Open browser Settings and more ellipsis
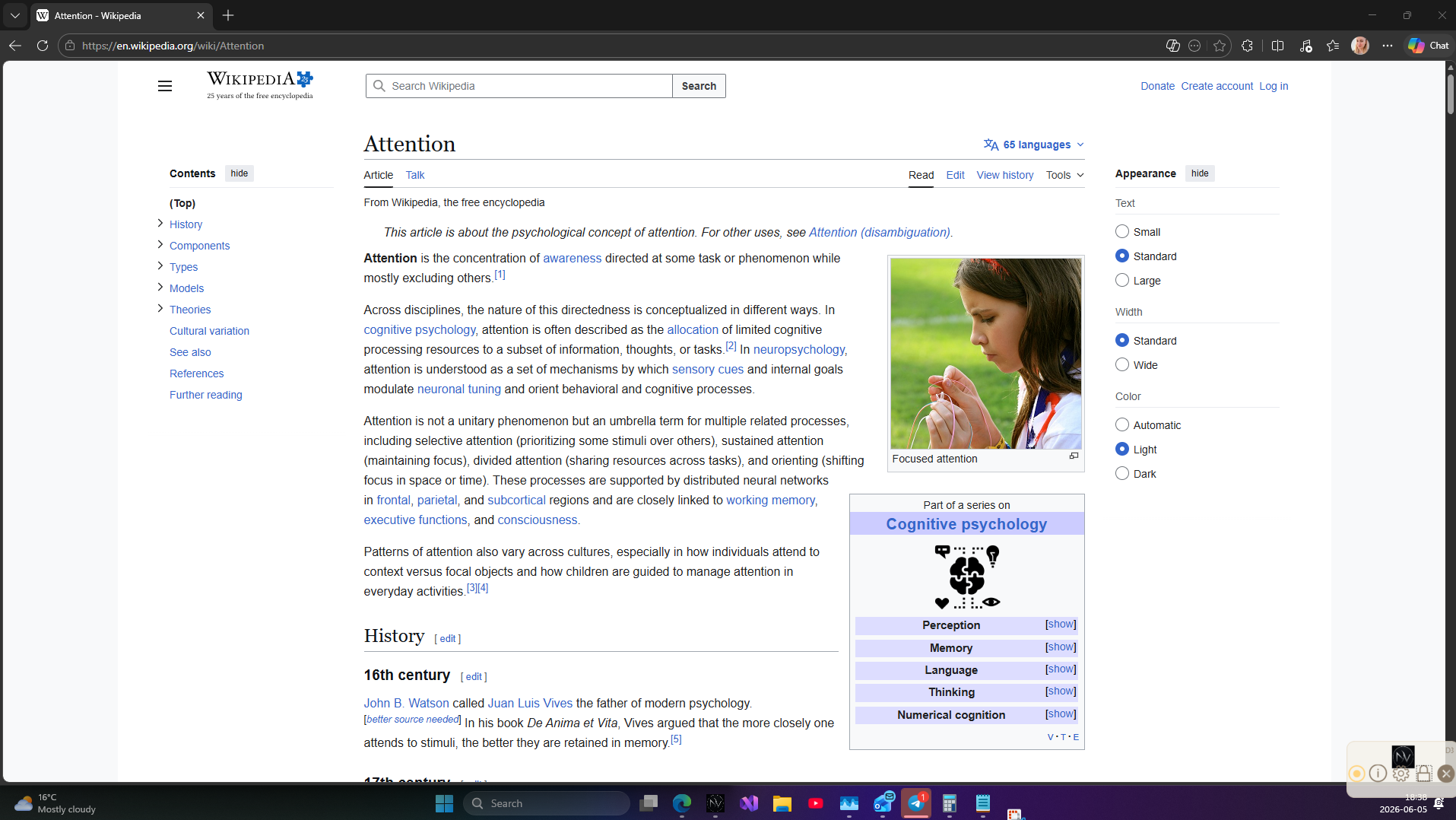 1388,46
